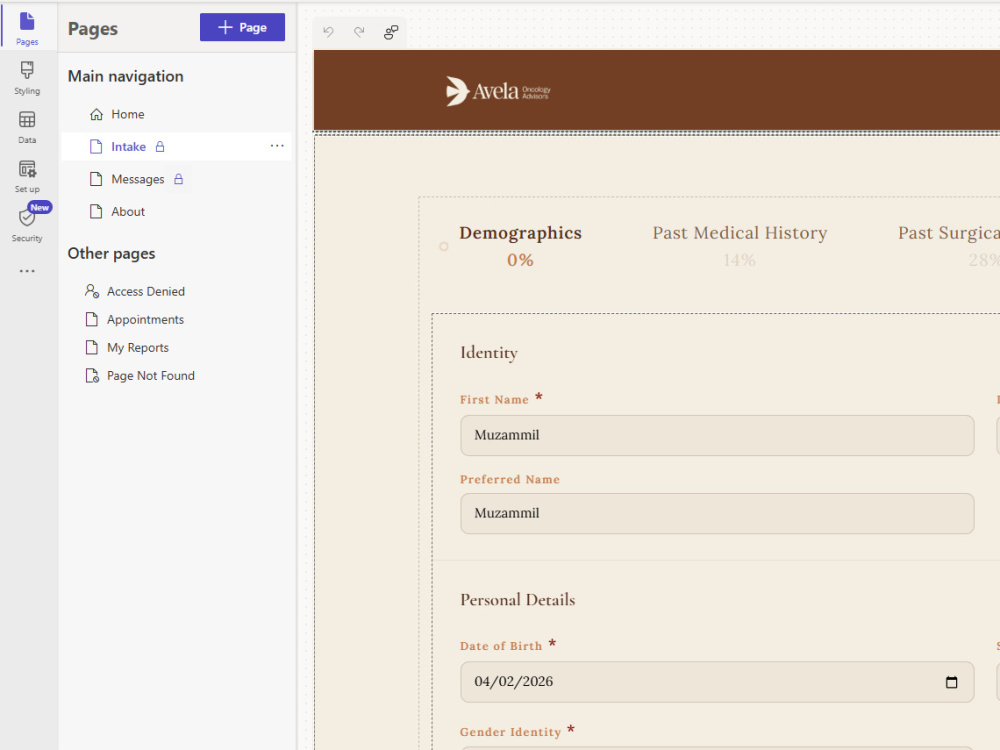Click the Access Denied person icon
Viewport: 1000px width, 750px height.
(x=92, y=291)
